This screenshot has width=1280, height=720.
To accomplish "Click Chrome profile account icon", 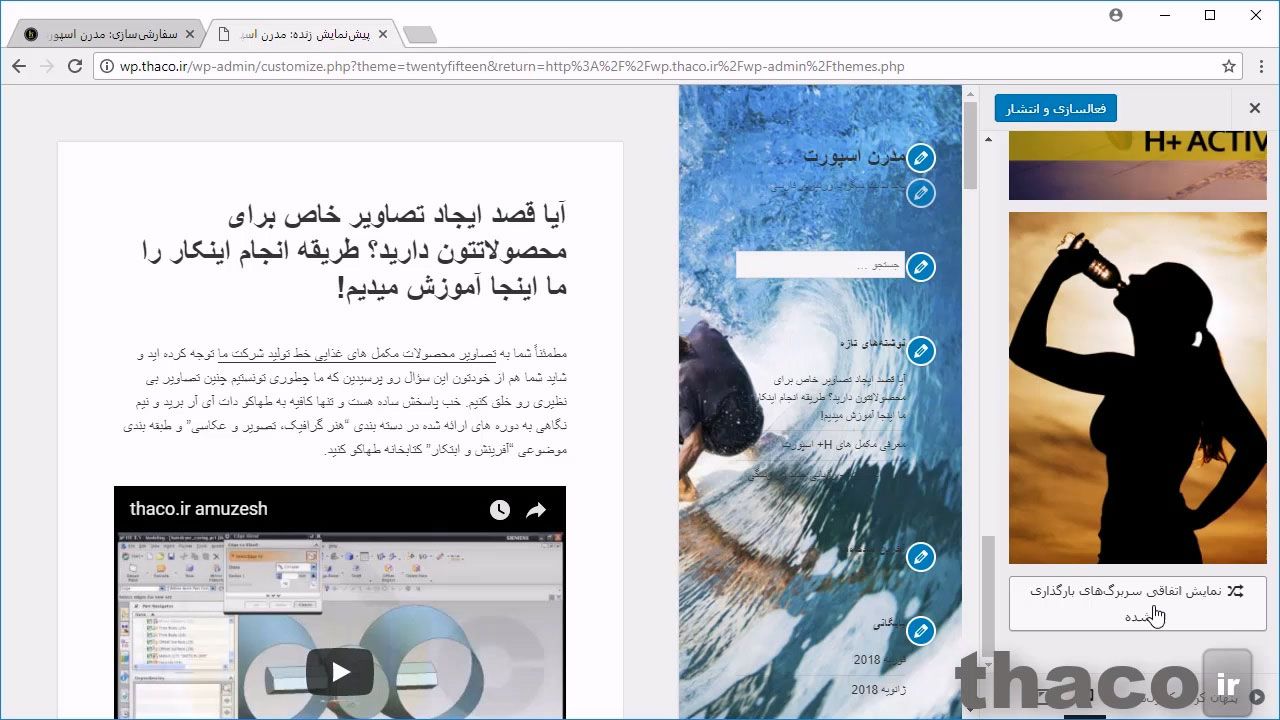I will click(x=1116, y=15).
